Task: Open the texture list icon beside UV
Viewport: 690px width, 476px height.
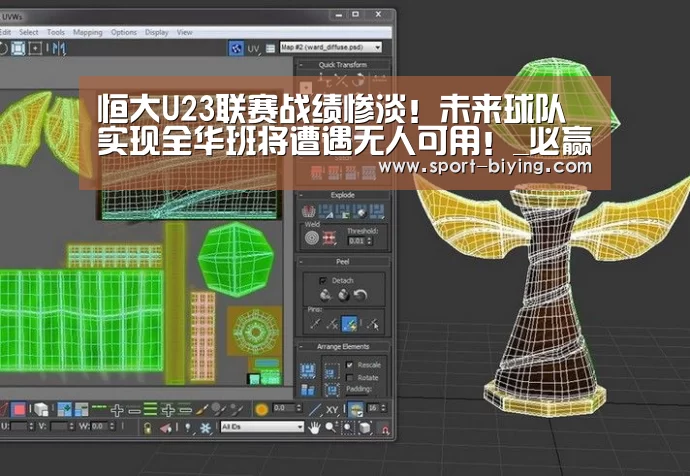Action: 271,48
